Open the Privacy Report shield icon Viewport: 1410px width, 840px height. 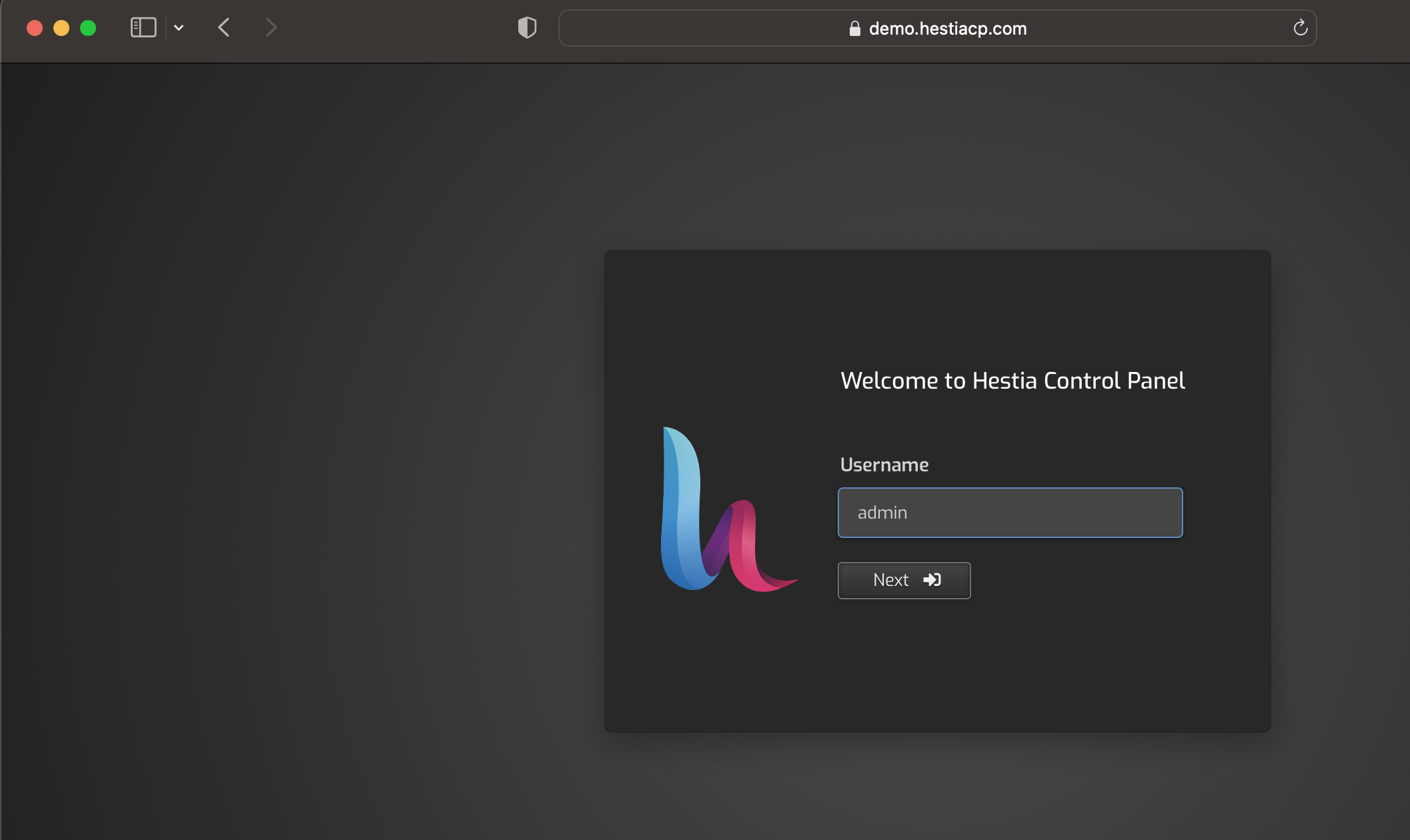(527, 27)
